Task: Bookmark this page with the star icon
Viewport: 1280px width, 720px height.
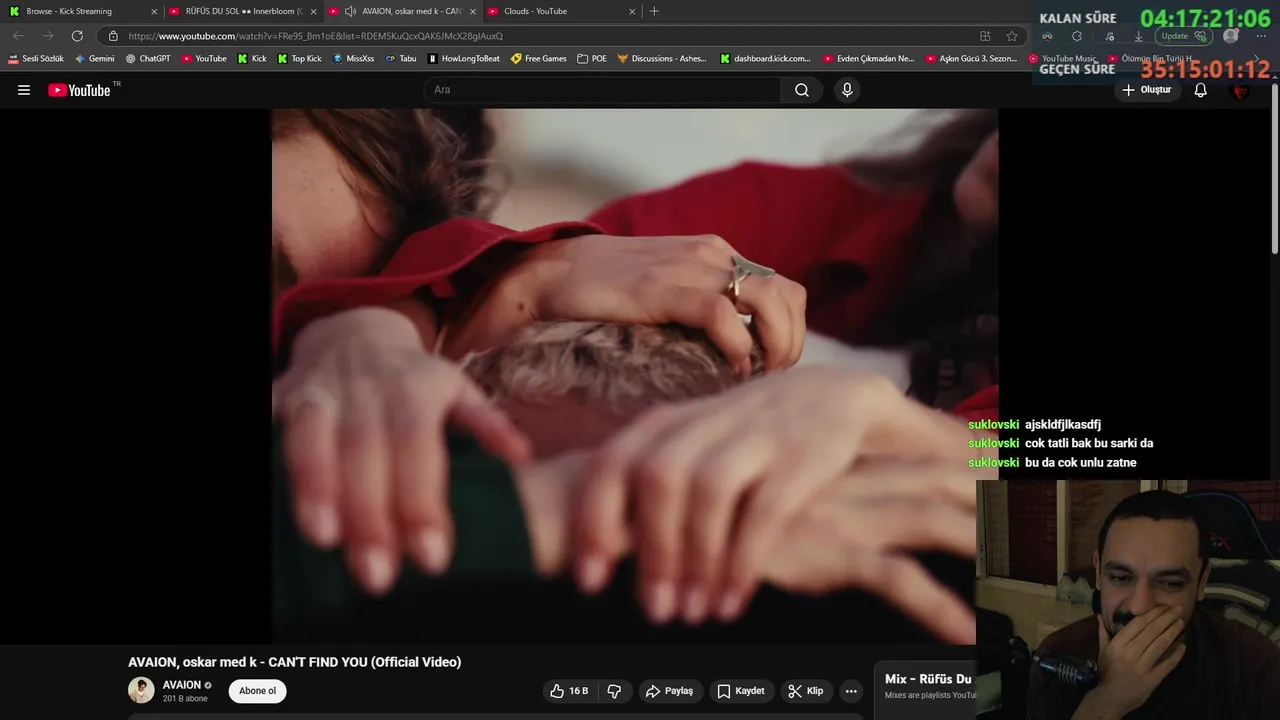Action: click(x=1012, y=36)
